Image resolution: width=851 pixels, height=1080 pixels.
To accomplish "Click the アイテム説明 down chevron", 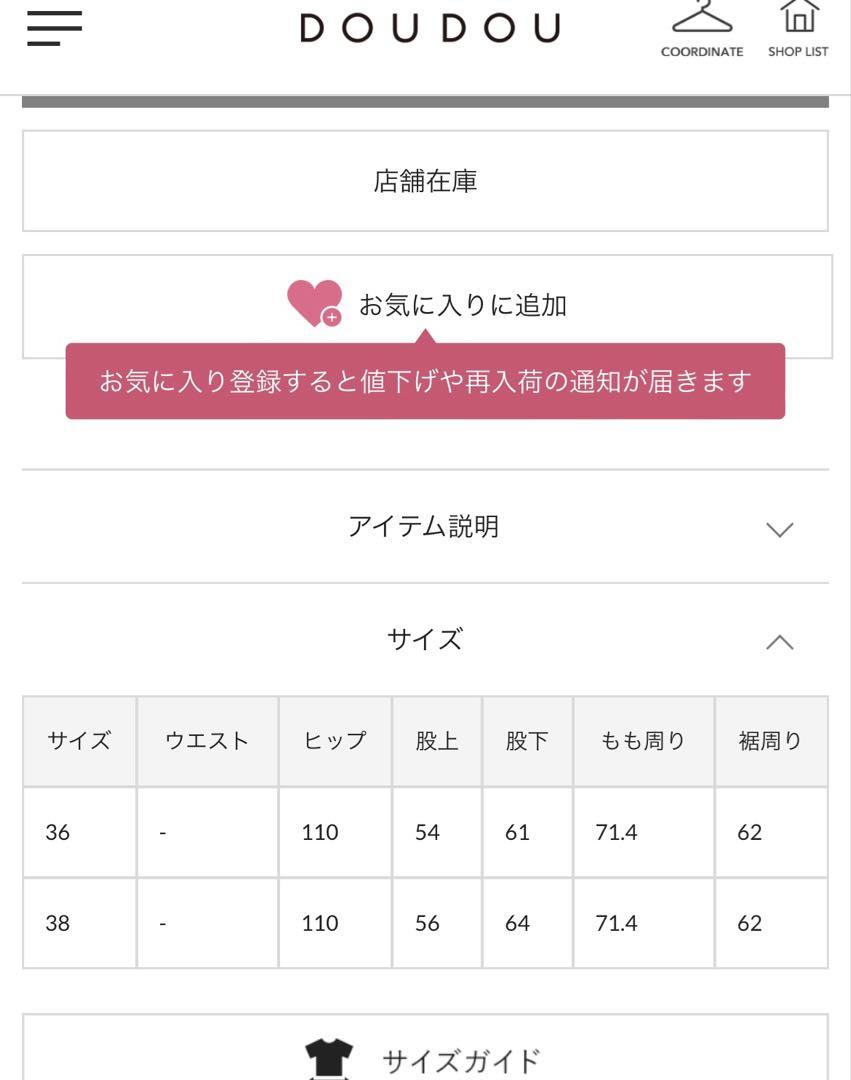I will pyautogui.click(x=779, y=529).
